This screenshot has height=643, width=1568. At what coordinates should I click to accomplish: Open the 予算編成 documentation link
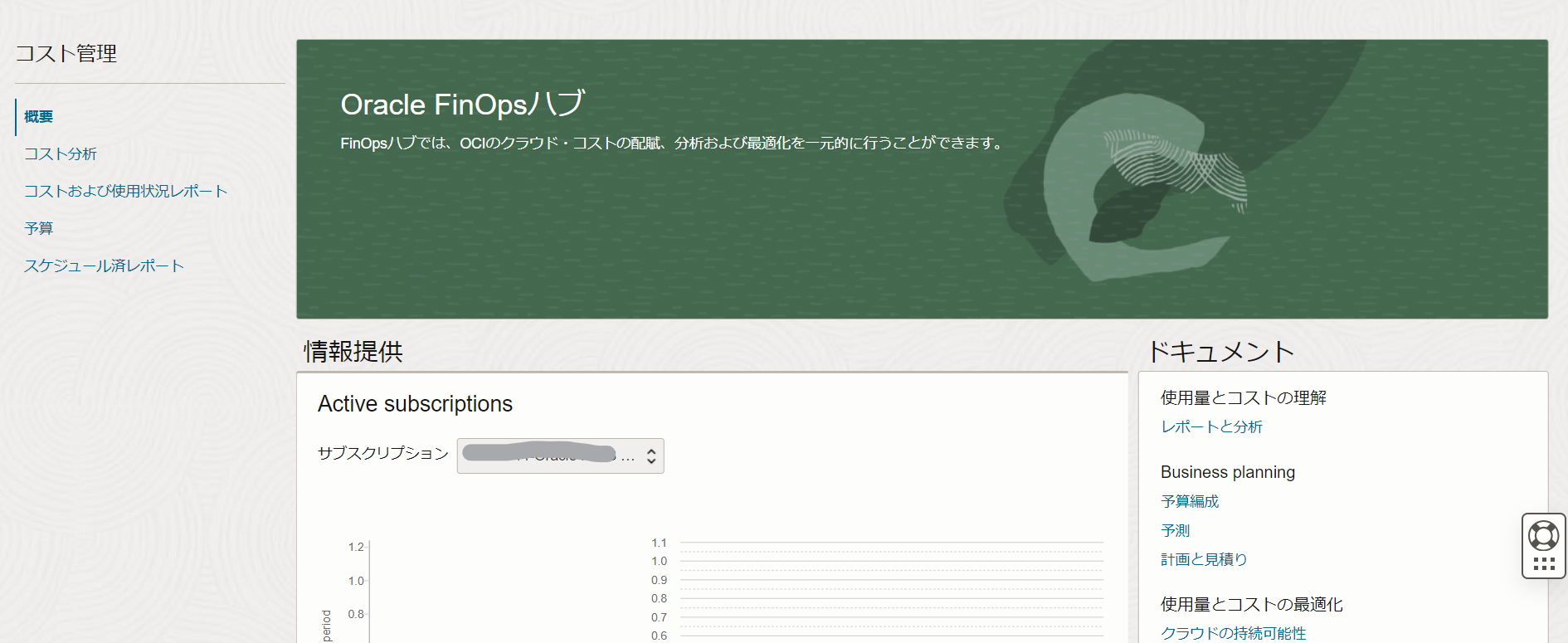coord(1190,502)
